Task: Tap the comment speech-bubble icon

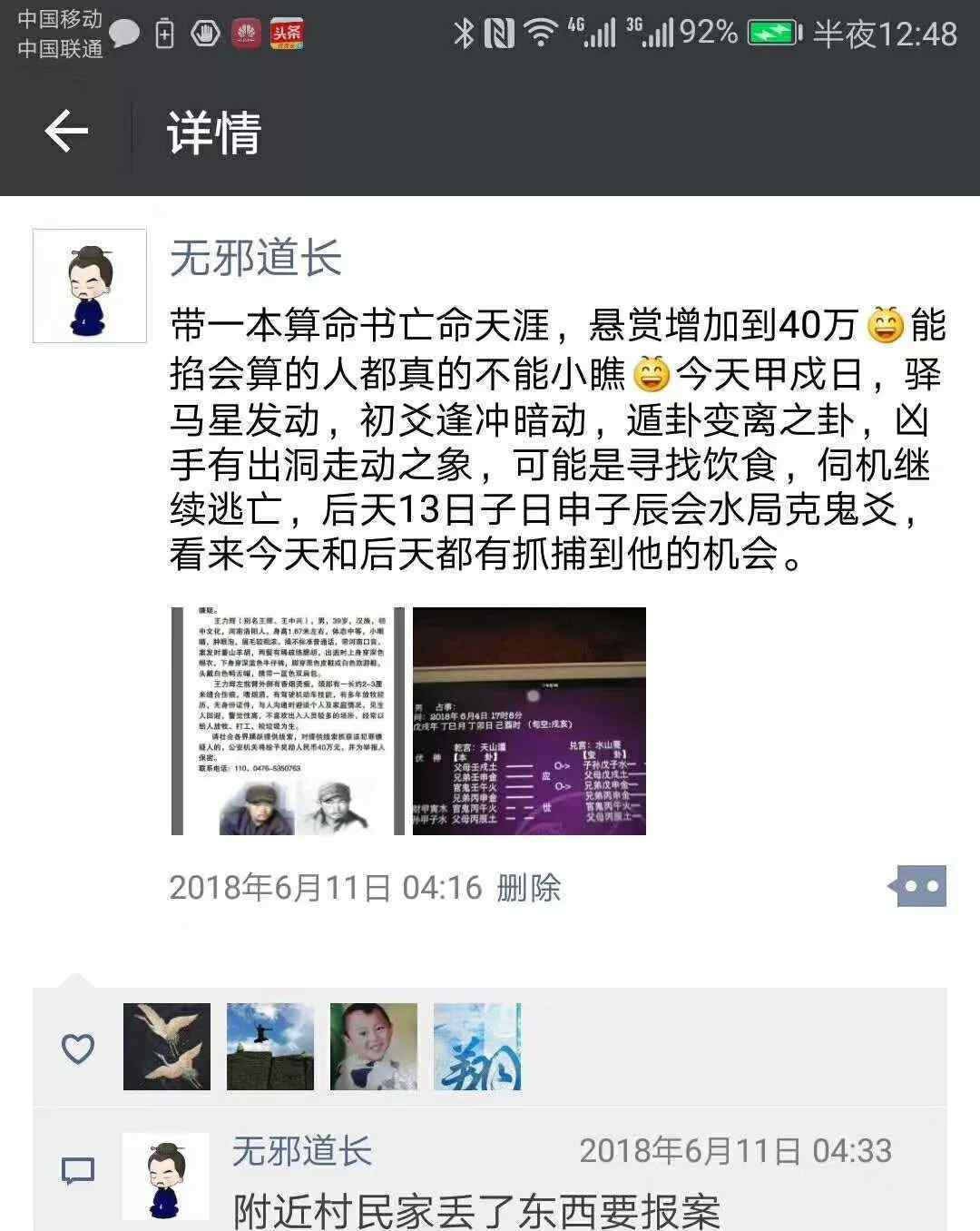Action: [x=78, y=1171]
